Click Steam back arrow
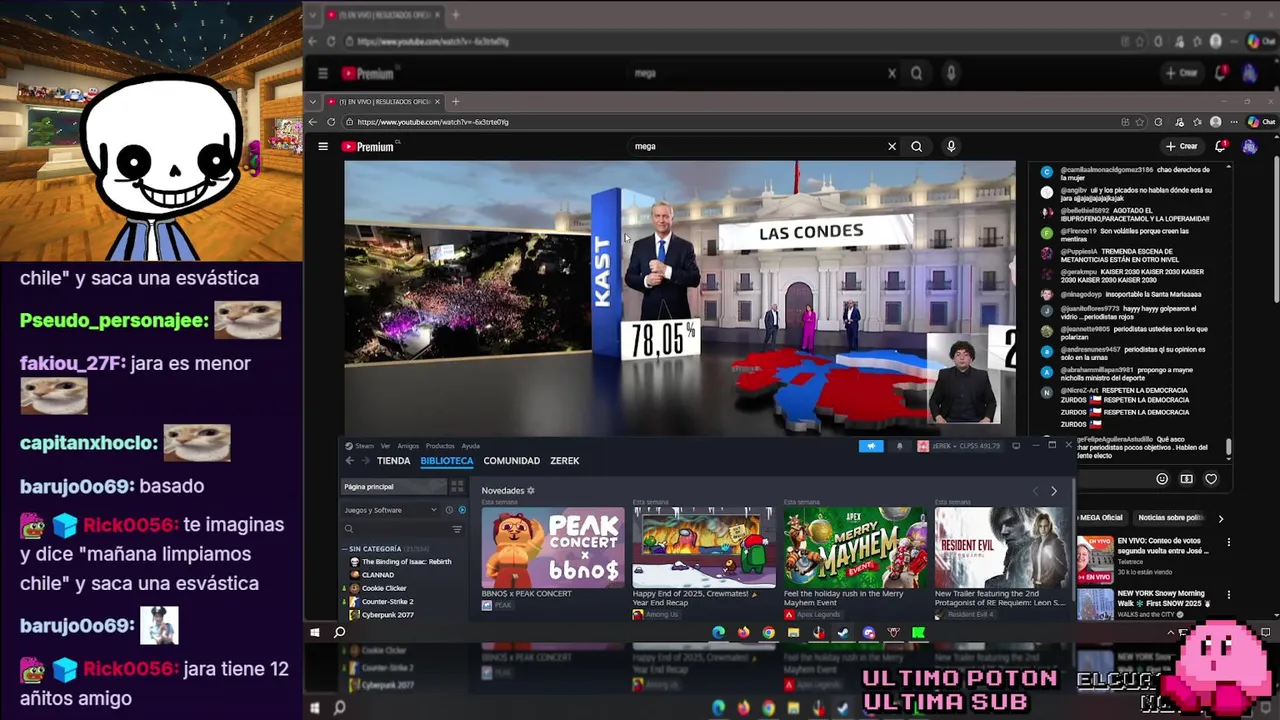Screen dimensions: 1280x720 pyautogui.click(x=350, y=461)
